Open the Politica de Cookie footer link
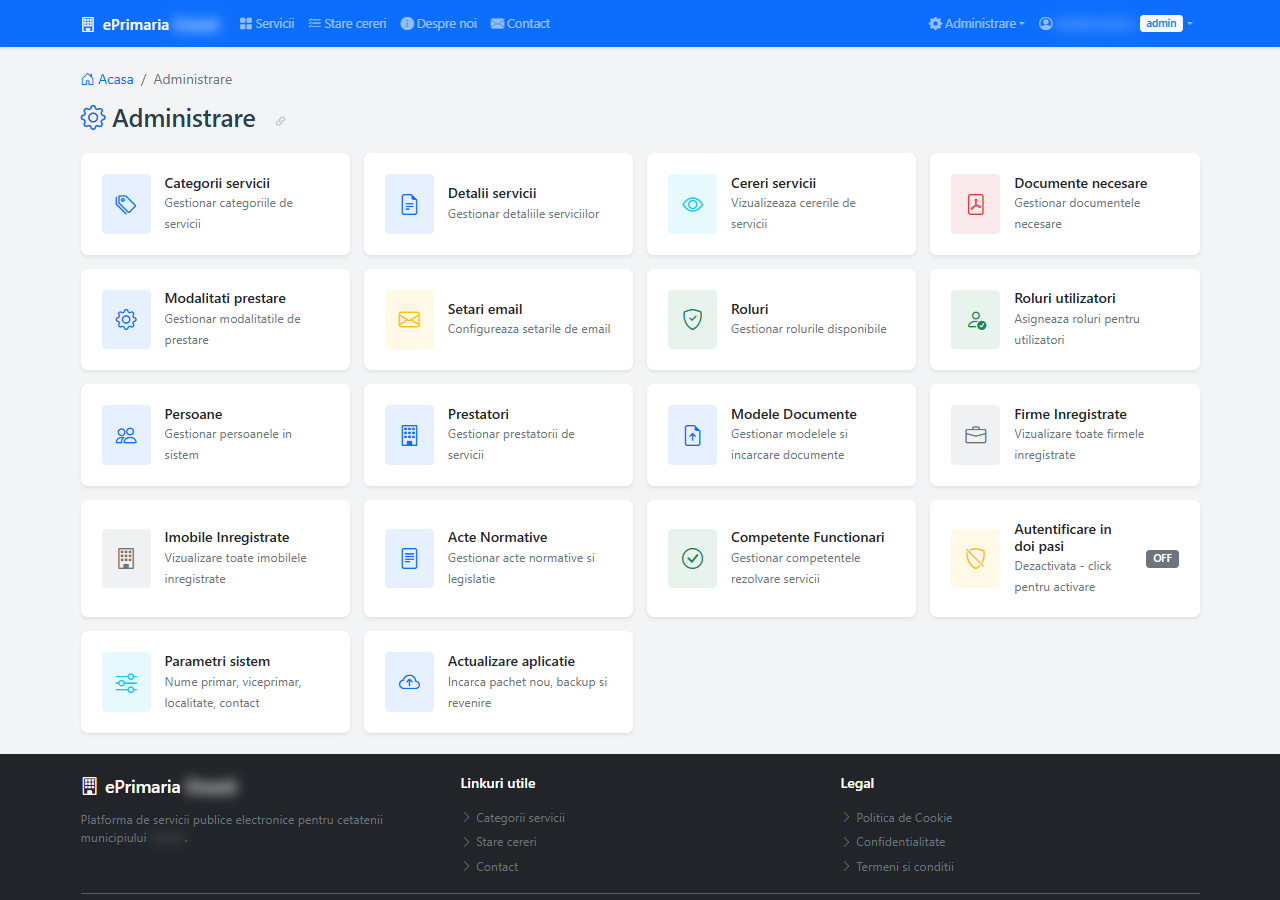This screenshot has height=900, width=1280. [x=904, y=817]
